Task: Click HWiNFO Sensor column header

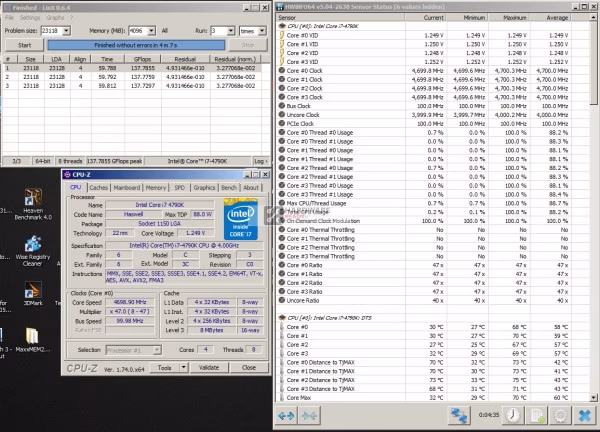Action: coord(340,18)
